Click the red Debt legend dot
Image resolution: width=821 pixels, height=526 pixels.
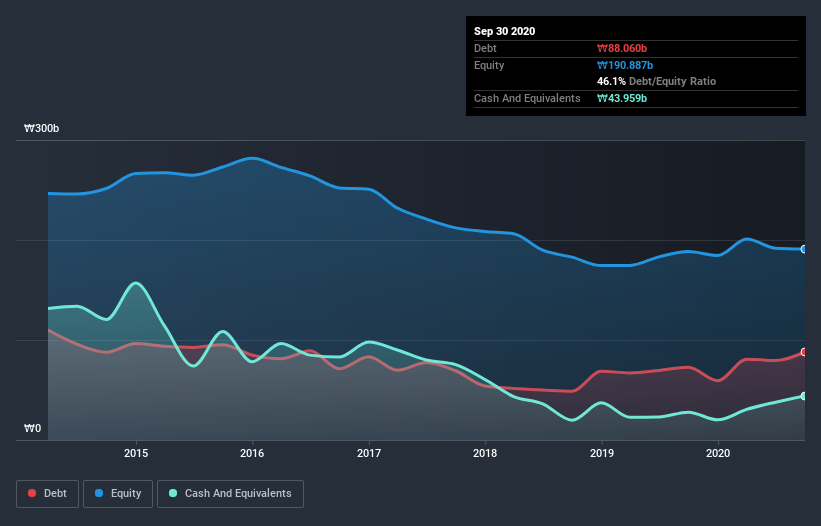coord(32,493)
